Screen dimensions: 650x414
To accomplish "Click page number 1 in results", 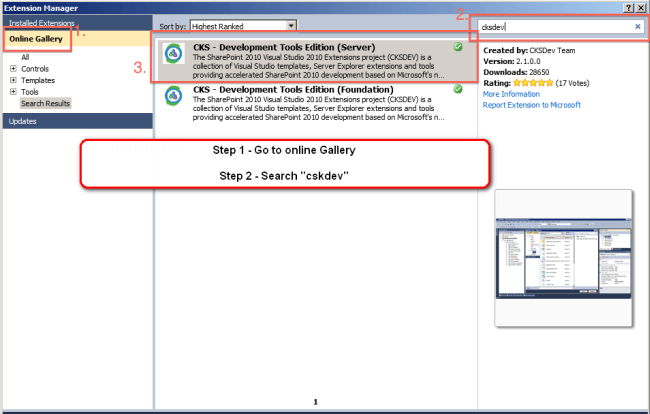I will pos(315,402).
